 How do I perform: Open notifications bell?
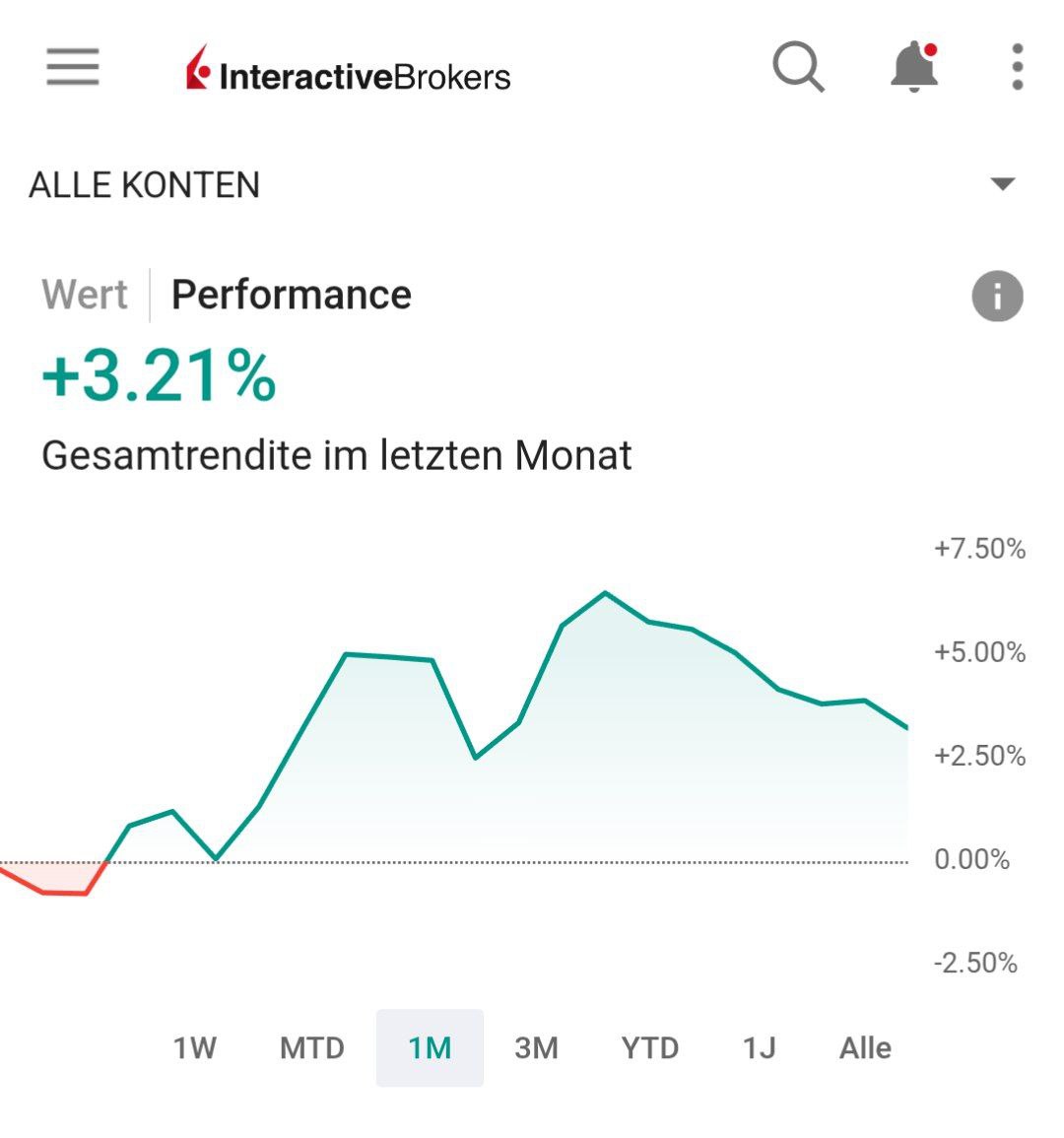[x=914, y=68]
